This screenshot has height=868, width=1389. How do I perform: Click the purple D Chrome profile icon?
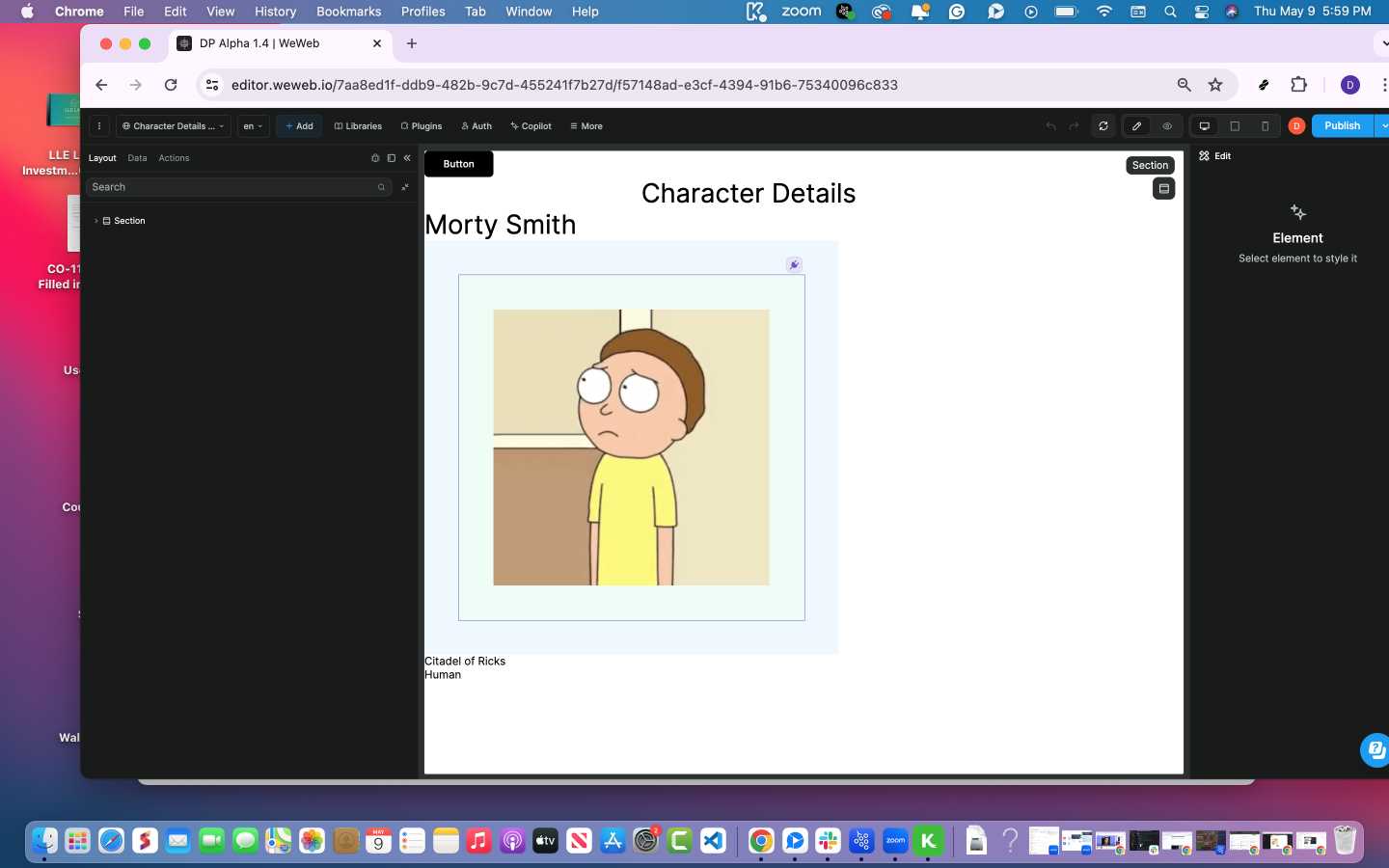point(1350,85)
